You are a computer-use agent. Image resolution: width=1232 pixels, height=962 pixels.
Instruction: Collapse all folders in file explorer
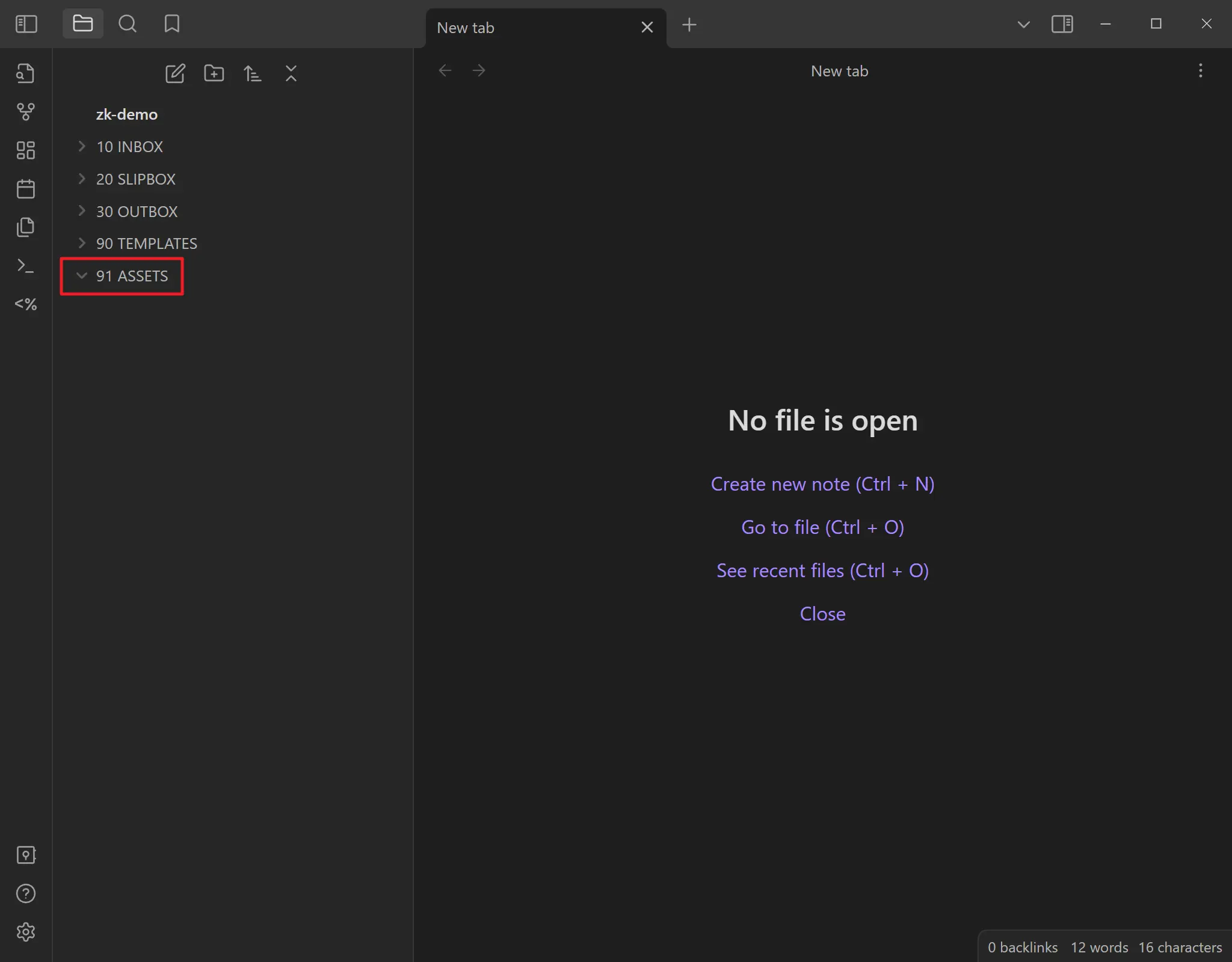pos(291,73)
